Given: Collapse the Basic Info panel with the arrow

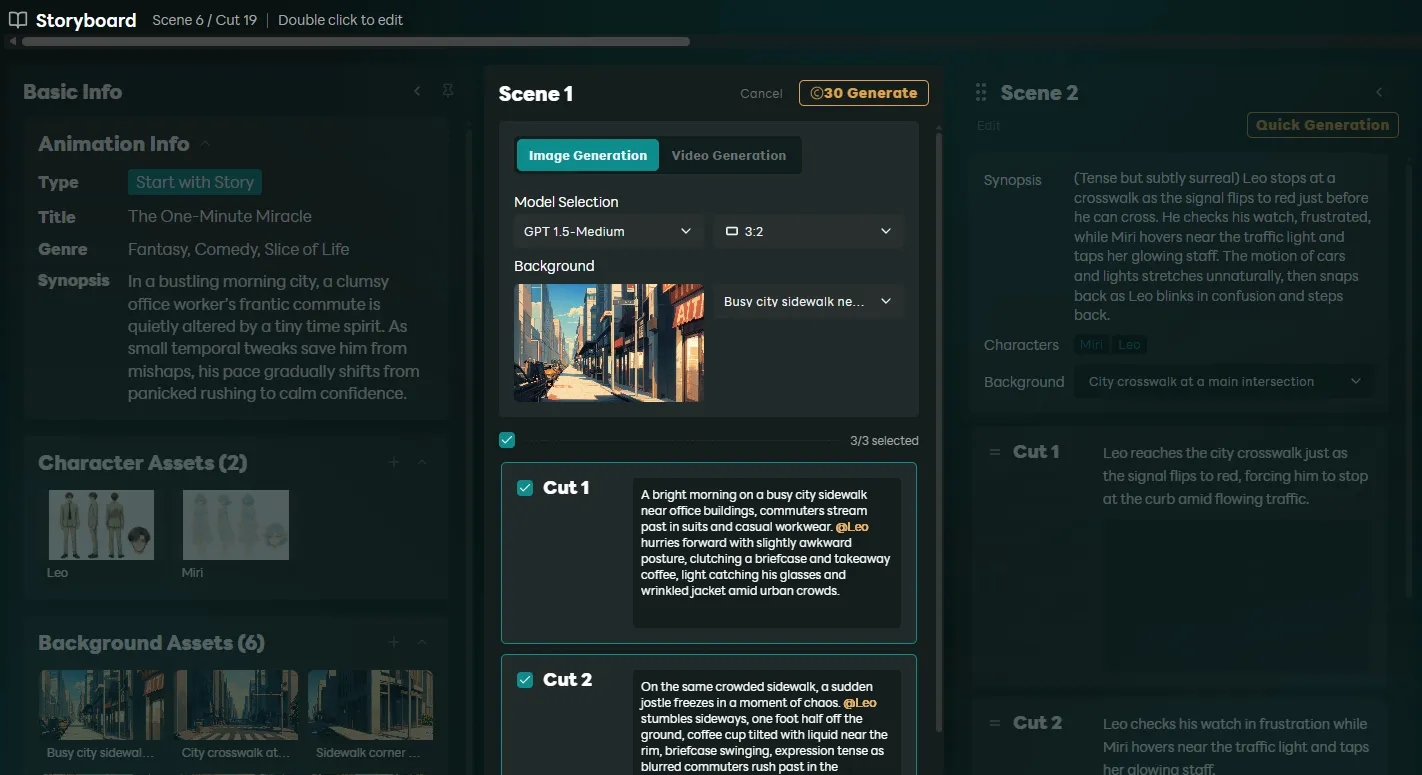Looking at the screenshot, I should point(418,91).
